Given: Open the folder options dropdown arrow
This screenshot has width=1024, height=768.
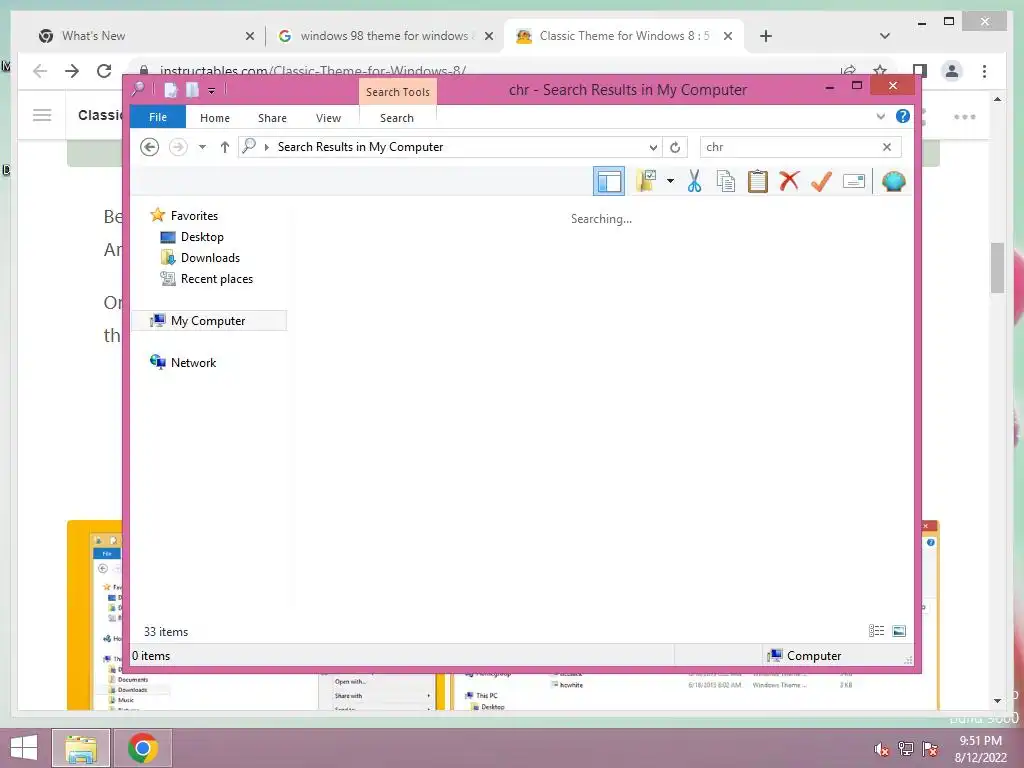Looking at the screenshot, I should 670,181.
